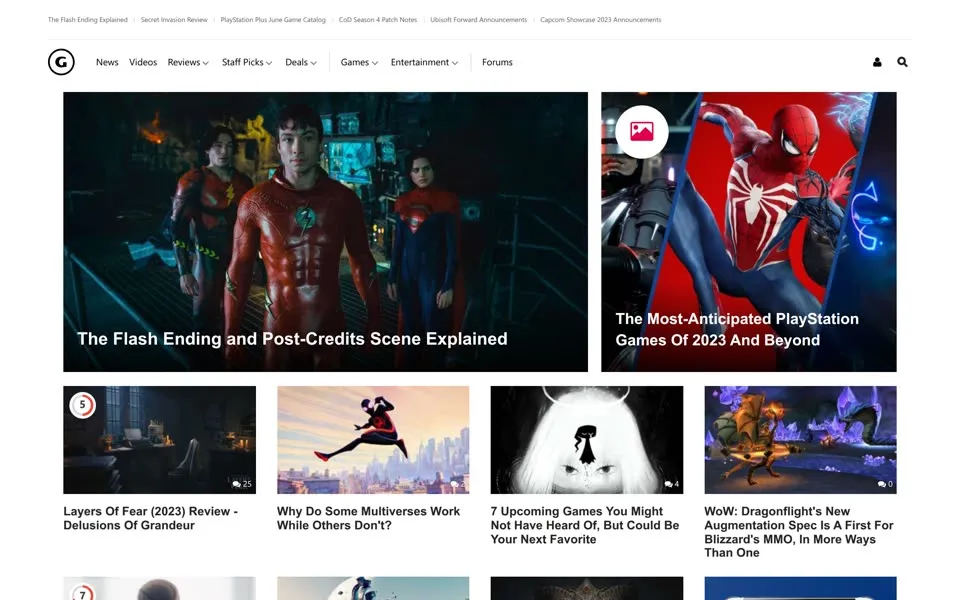The width and height of the screenshot is (960, 600).
Task: Click the review score 5 badge
Action: [x=83, y=405]
